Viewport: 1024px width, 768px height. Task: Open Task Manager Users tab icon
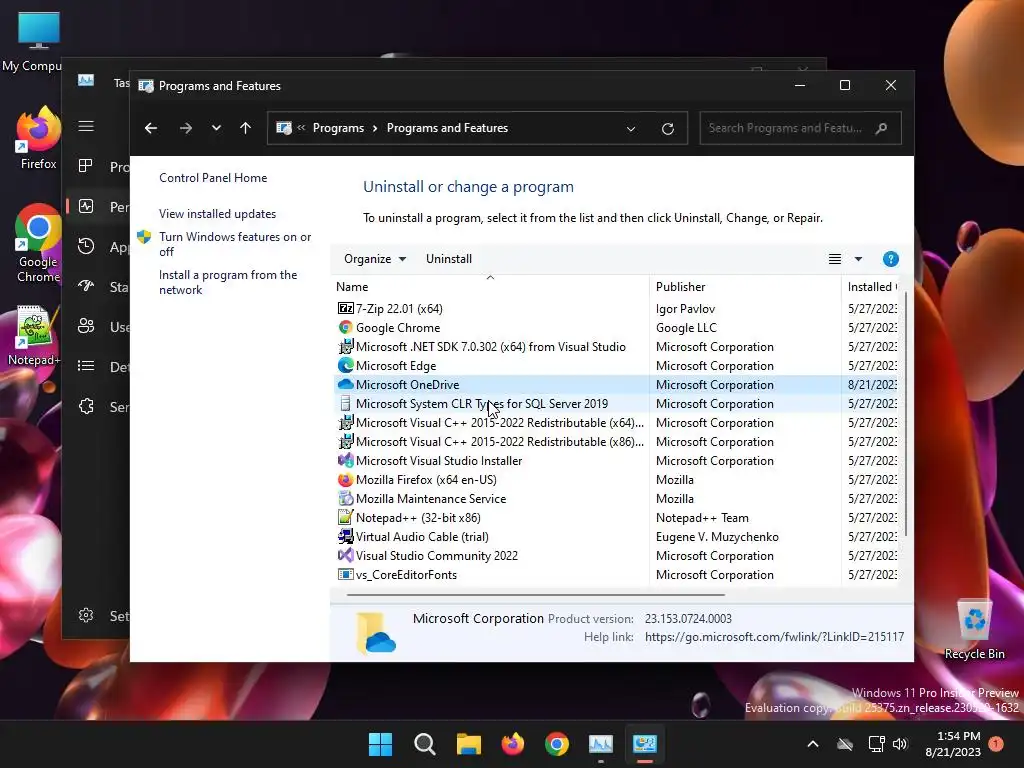[86, 326]
